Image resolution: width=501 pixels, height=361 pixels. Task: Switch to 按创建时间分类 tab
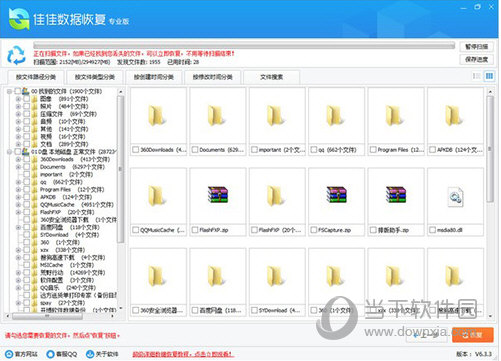(154, 77)
